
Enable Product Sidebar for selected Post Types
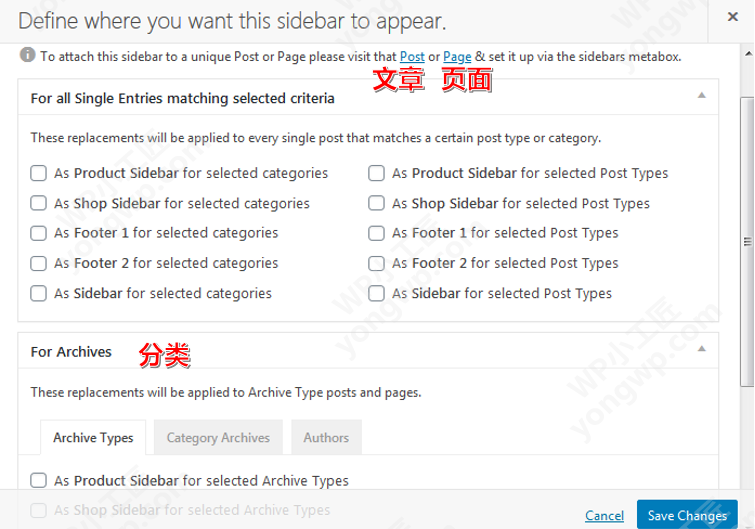pyautogui.click(x=377, y=173)
